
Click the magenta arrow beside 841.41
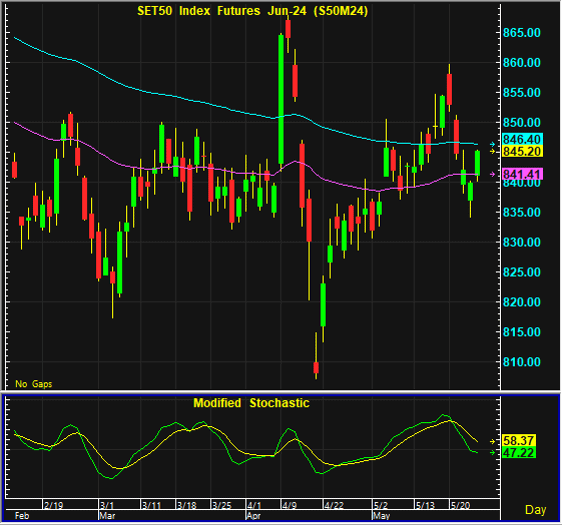click(492, 174)
